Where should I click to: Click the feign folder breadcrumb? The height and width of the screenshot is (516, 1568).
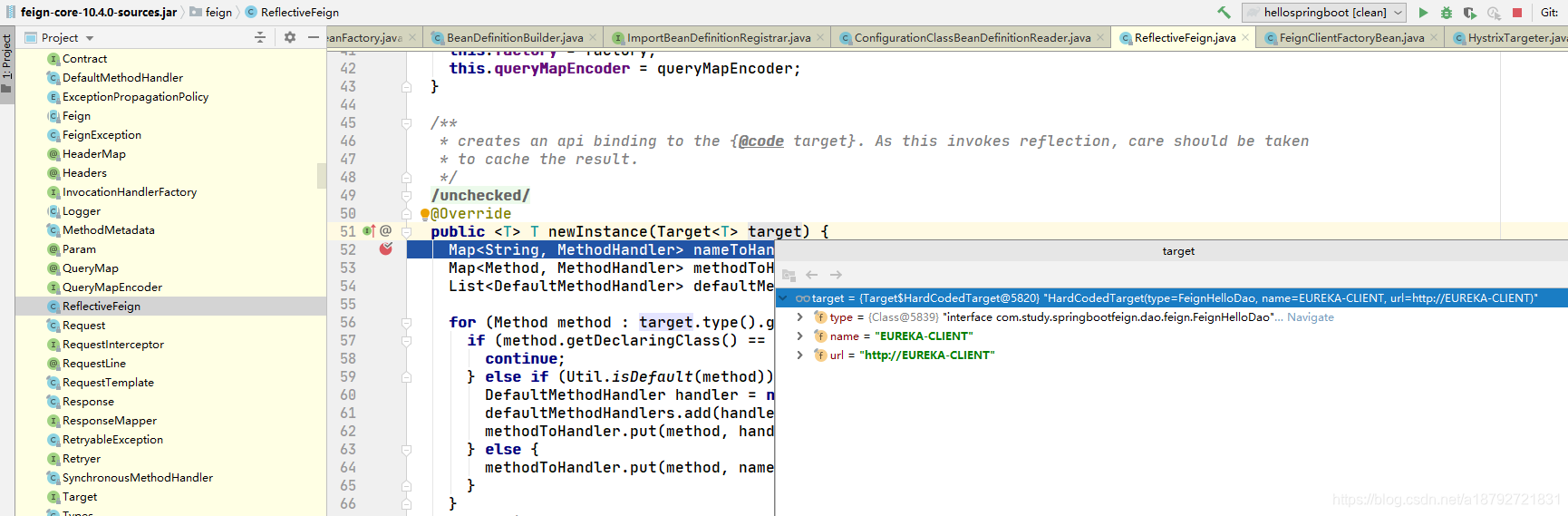click(211, 13)
